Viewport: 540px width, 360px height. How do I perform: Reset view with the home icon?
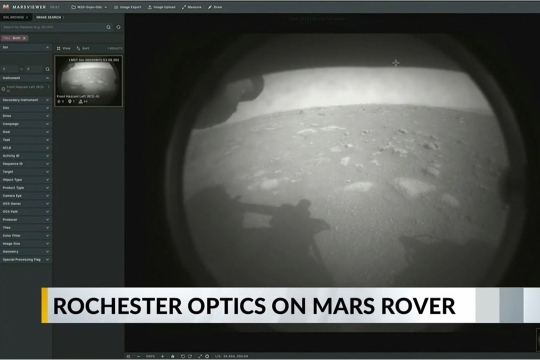[173, 356]
